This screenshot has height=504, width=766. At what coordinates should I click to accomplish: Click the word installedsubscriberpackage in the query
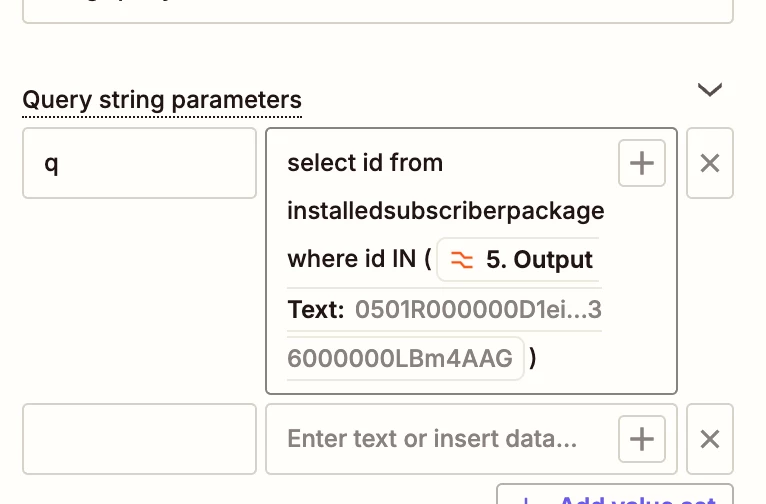446,211
